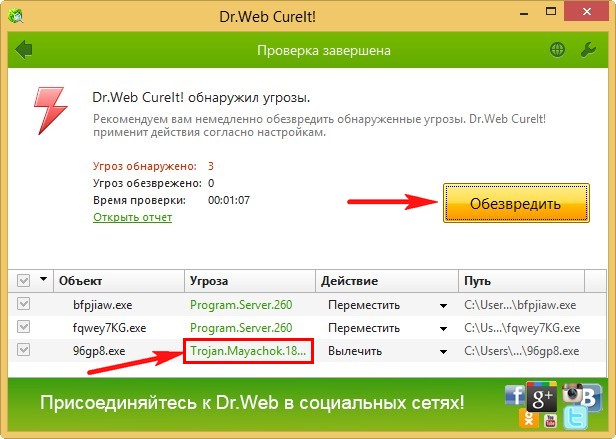The height and width of the screenshot is (439, 616).
Task: Uncheck the fqwey7KG.exe row checkbox
Action: [24, 327]
